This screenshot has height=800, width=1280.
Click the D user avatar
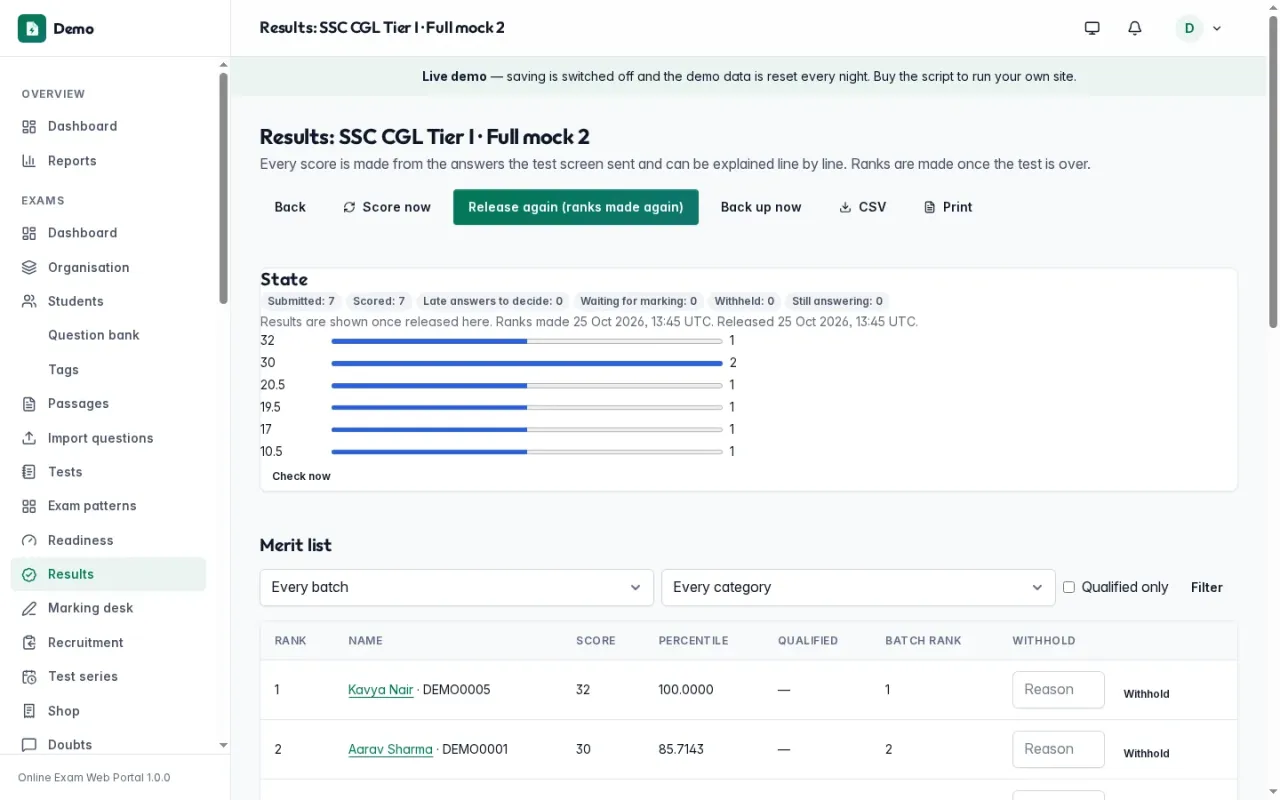pos(1189,28)
